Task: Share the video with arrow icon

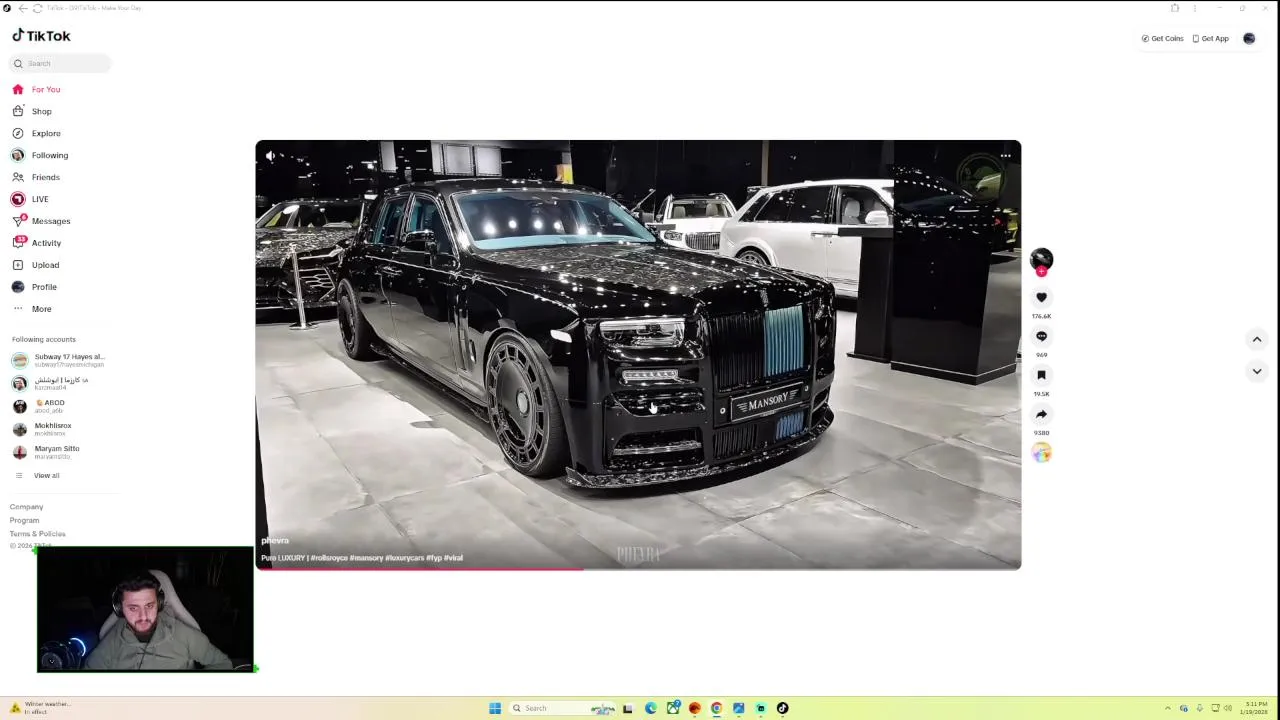Action: [x=1041, y=414]
